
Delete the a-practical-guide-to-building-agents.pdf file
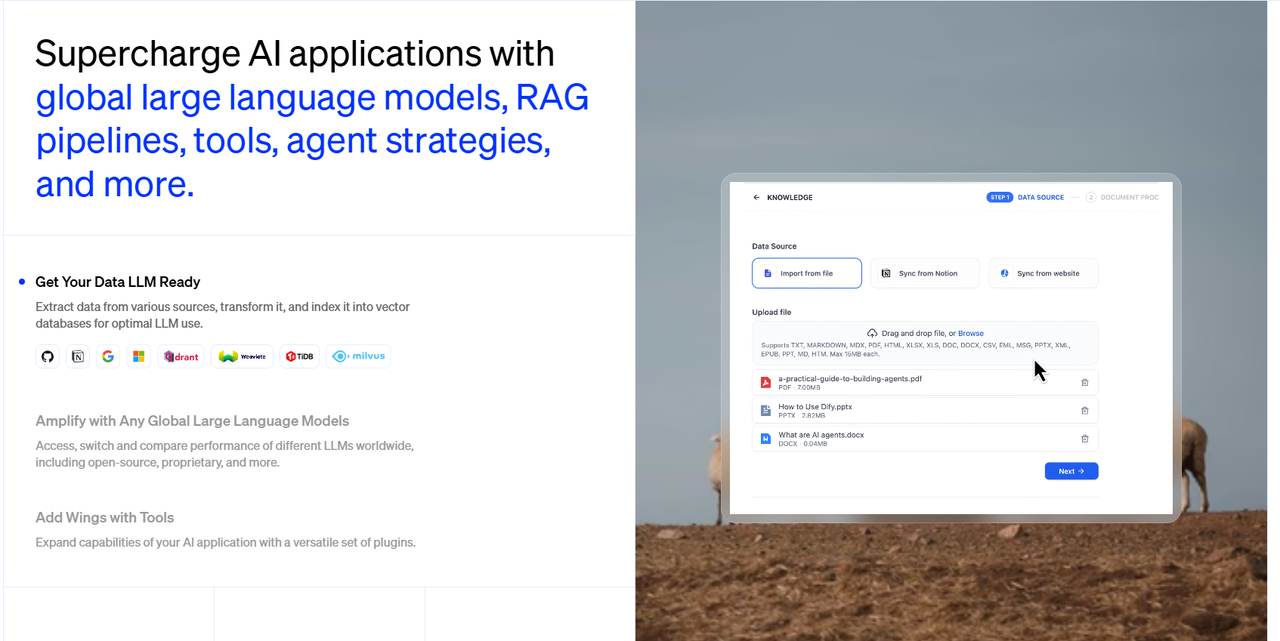pos(1085,382)
